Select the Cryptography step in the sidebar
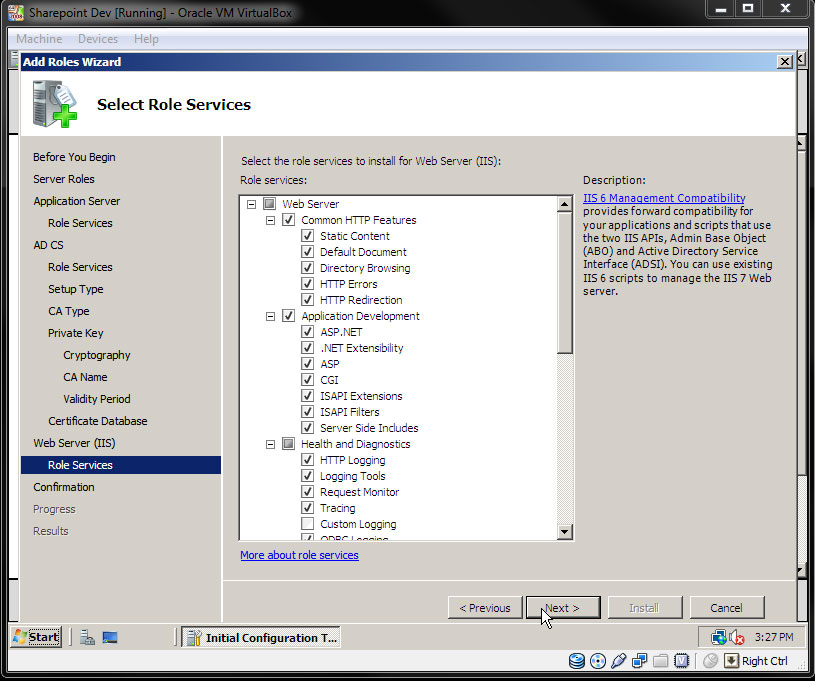The width and height of the screenshot is (815, 681). (x=97, y=355)
